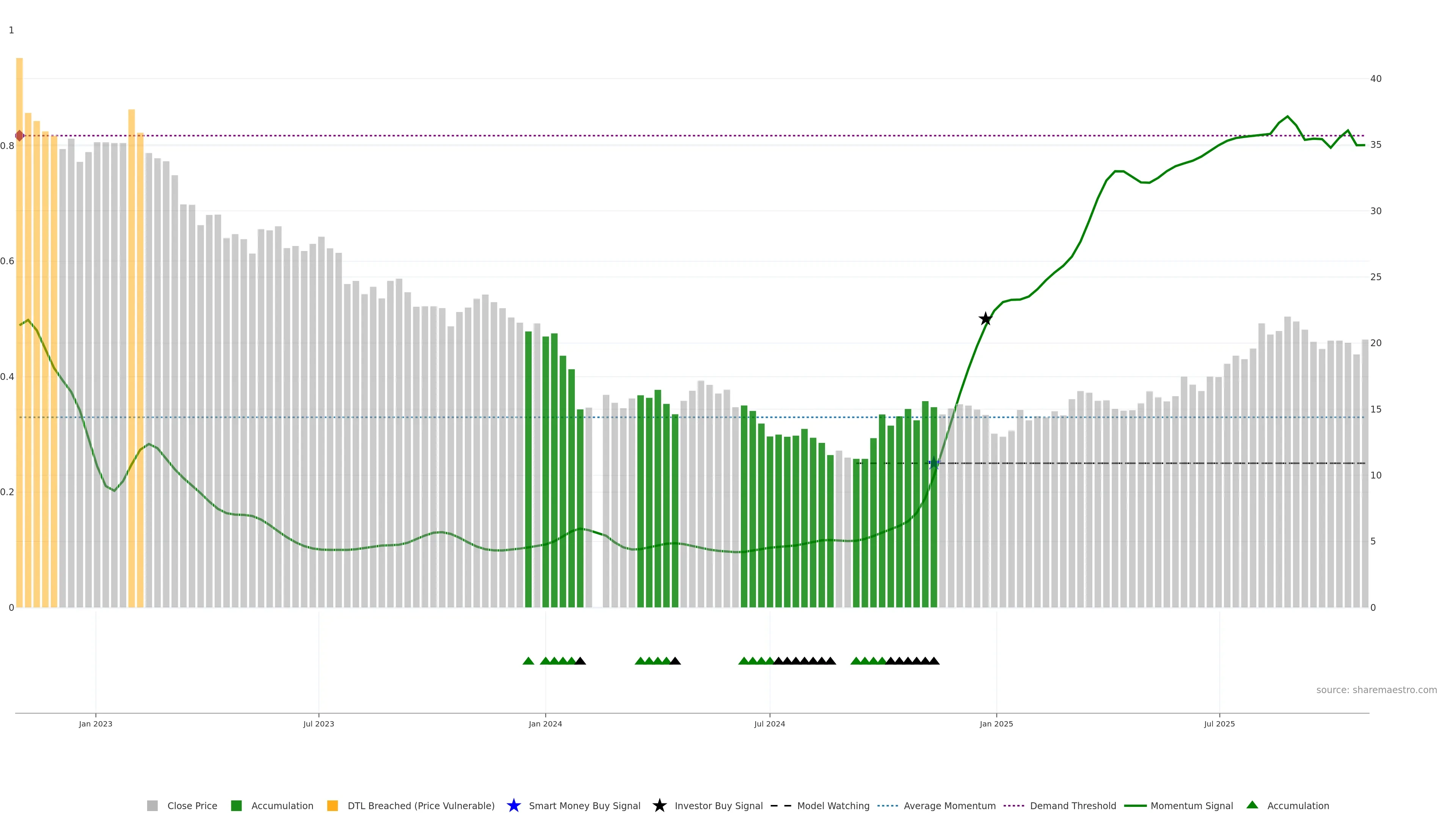This screenshot has height=819, width=1456.
Task: Click the Jan 2024 x-axis label
Action: (546, 724)
